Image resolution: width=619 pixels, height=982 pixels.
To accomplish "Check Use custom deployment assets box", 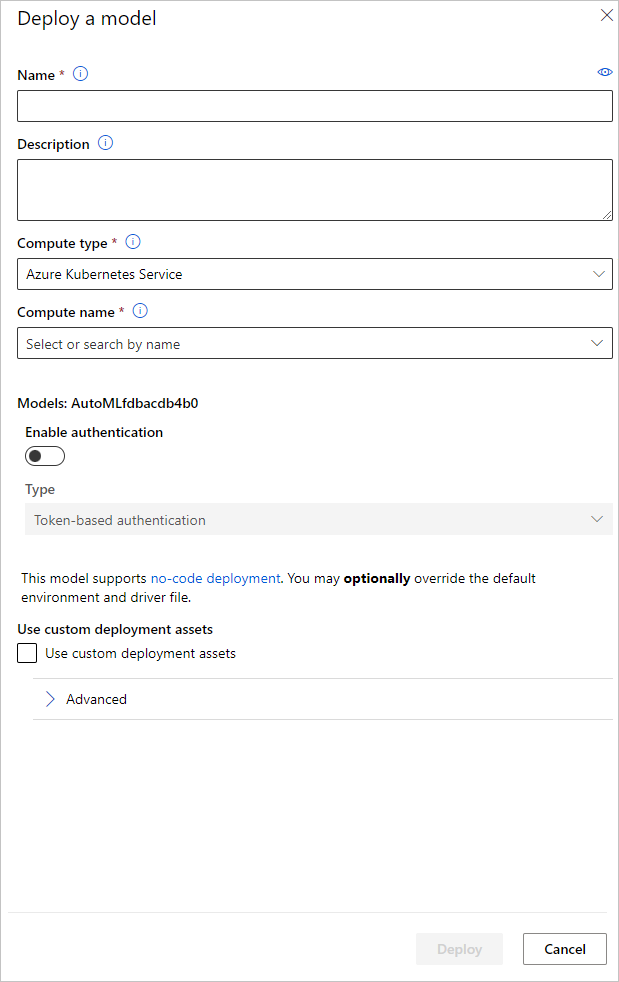I will [28, 654].
